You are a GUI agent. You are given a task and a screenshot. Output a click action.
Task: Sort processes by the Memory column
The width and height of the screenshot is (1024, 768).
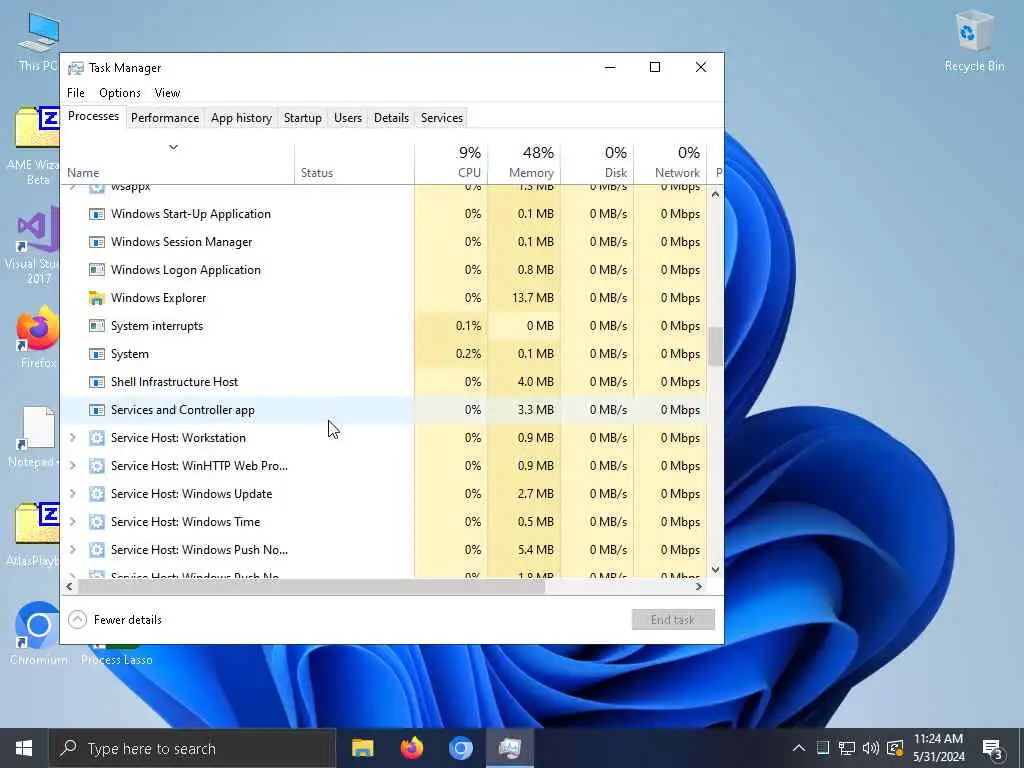pos(524,162)
